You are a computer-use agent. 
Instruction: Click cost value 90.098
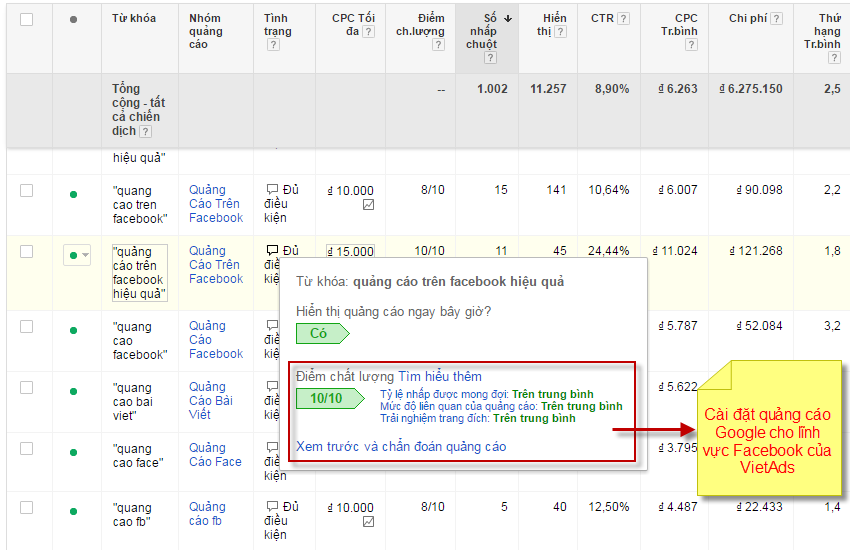click(x=759, y=190)
